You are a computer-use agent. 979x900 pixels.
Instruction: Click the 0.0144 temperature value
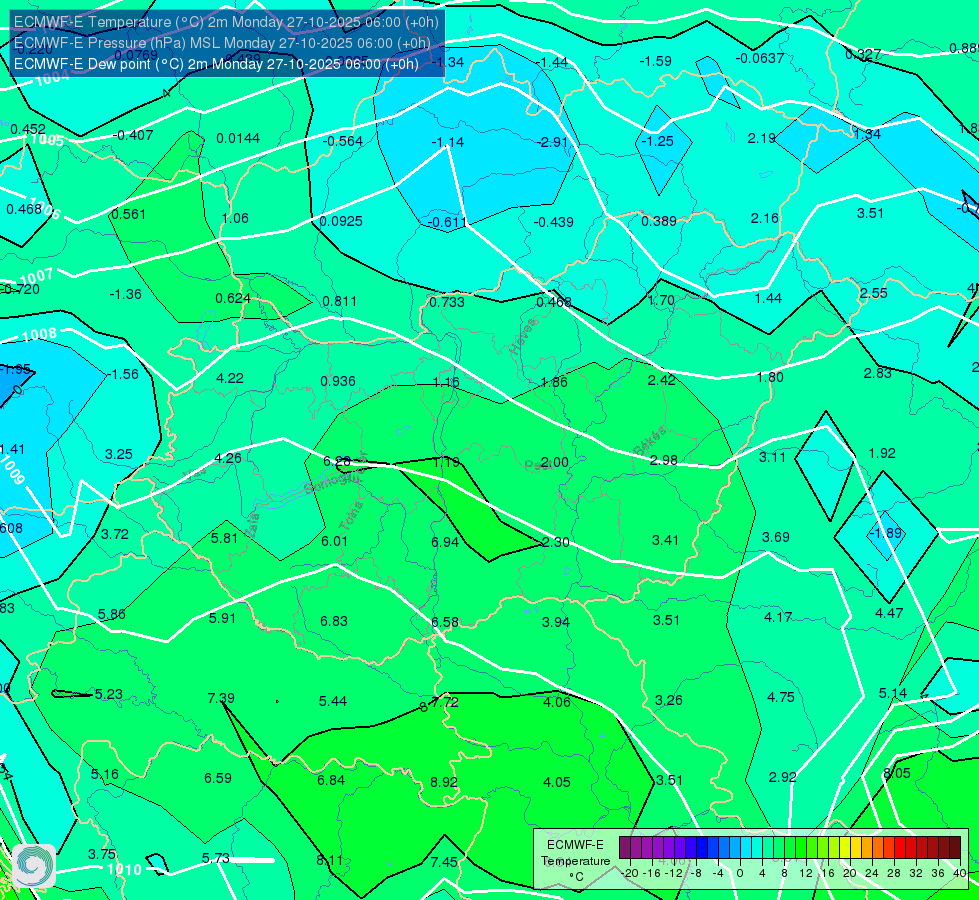click(x=238, y=139)
